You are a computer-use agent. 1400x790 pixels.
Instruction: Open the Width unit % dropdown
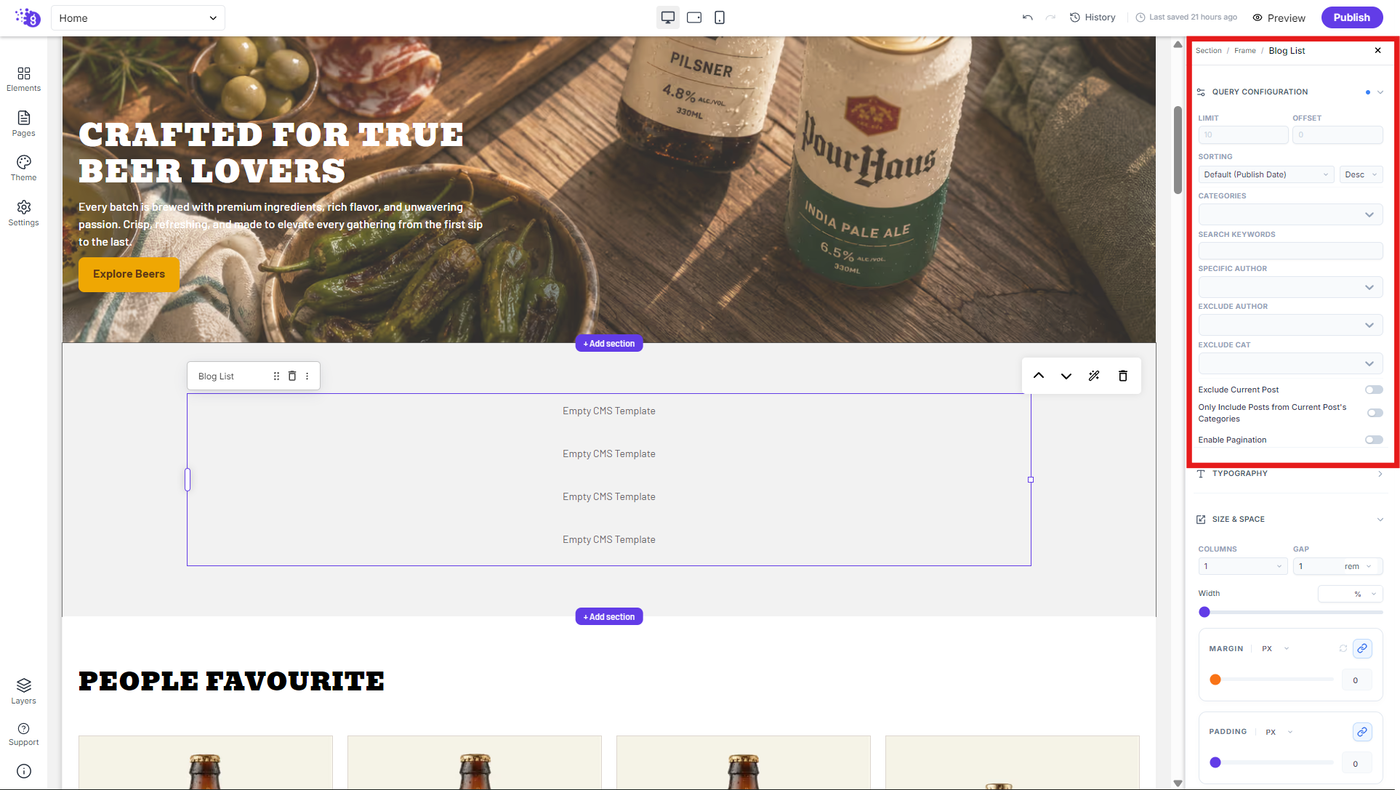pyautogui.click(x=1365, y=594)
